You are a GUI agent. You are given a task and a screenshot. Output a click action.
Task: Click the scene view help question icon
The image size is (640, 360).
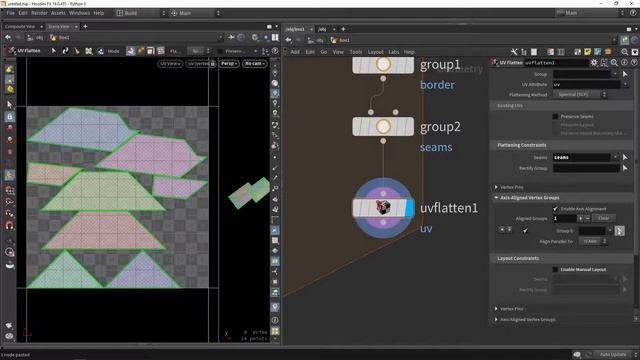[x=275, y=51]
